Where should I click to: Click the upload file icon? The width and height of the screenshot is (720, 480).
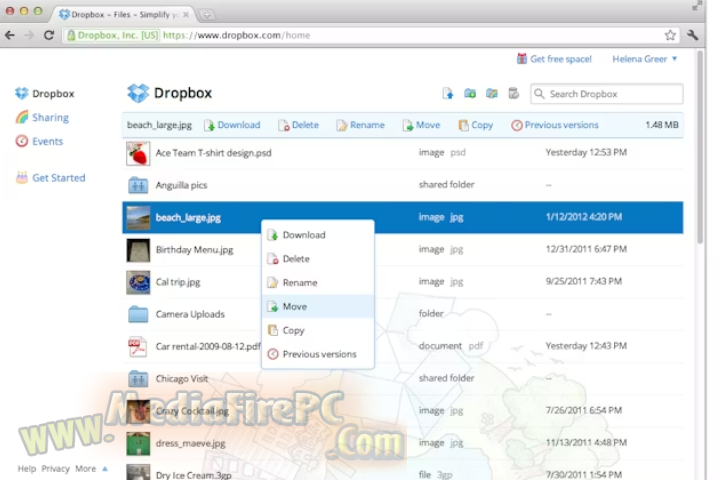448,93
